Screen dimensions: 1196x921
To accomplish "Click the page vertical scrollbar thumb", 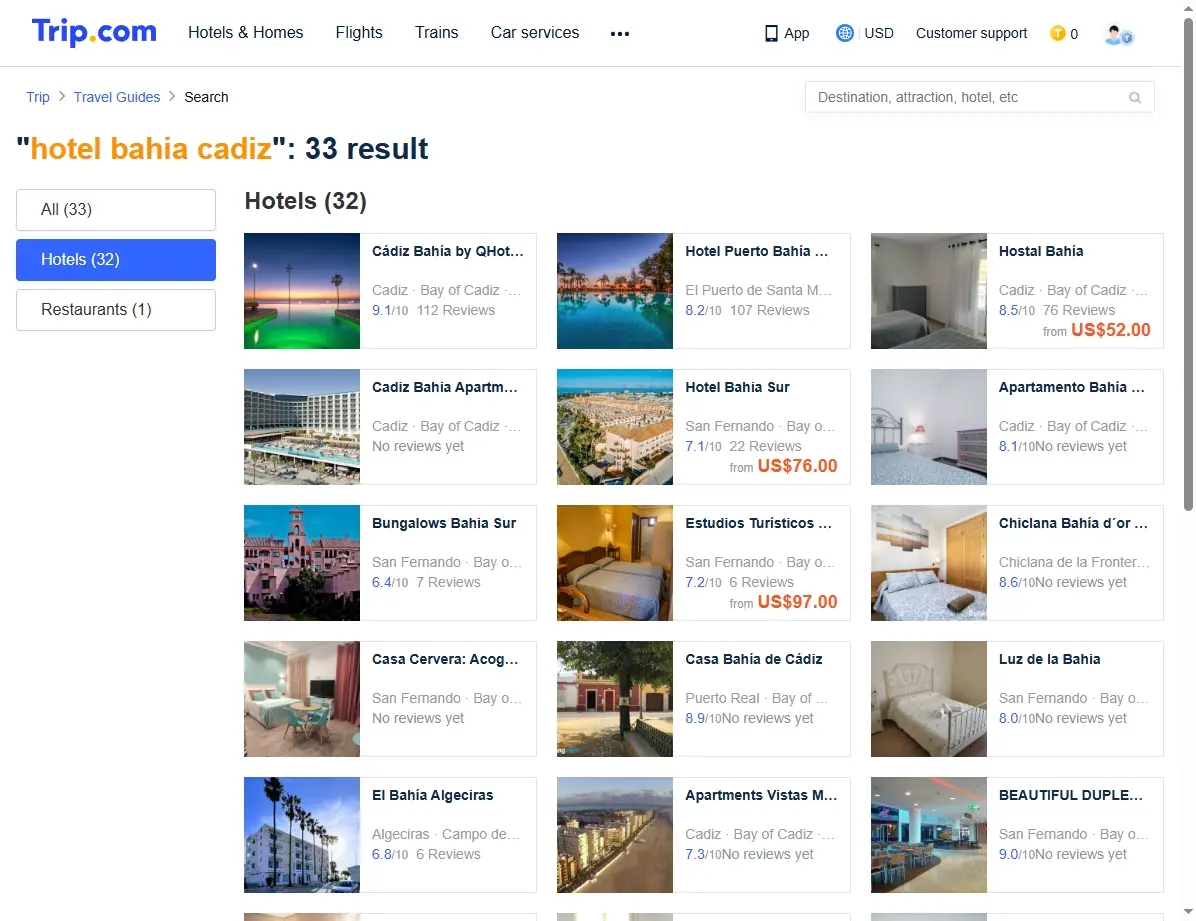I will click(x=1188, y=263).
